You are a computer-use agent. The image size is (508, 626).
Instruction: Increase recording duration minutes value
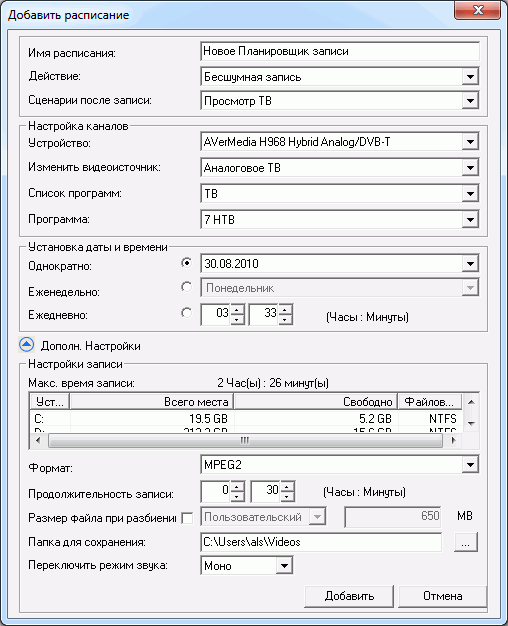(x=287, y=487)
